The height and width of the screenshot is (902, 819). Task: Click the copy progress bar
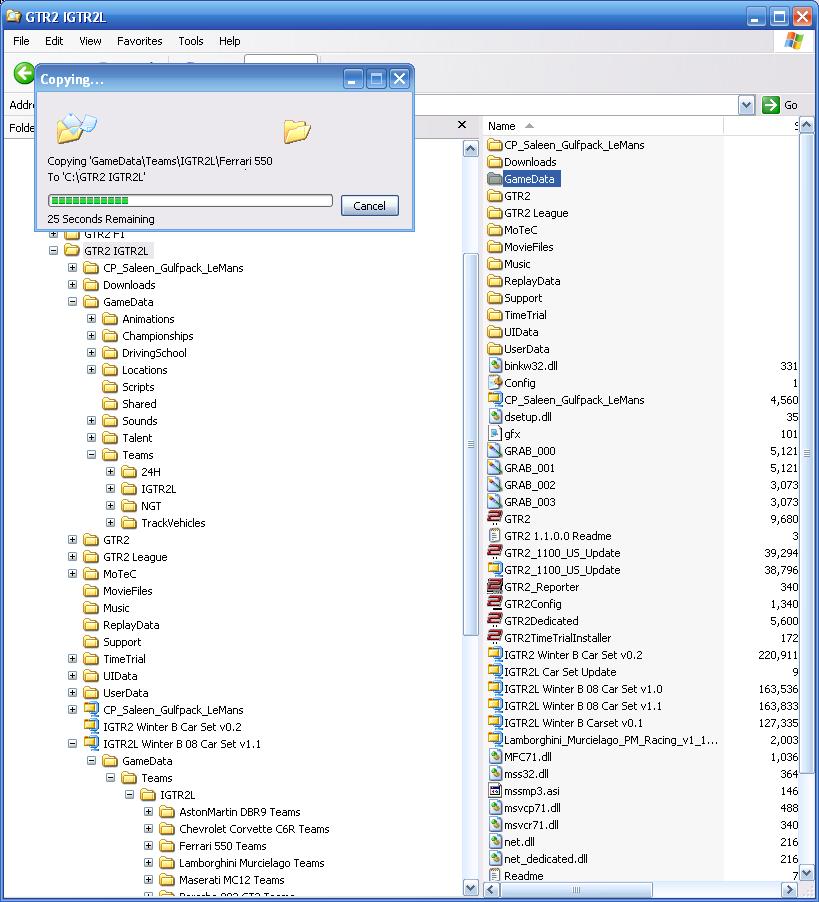point(190,200)
